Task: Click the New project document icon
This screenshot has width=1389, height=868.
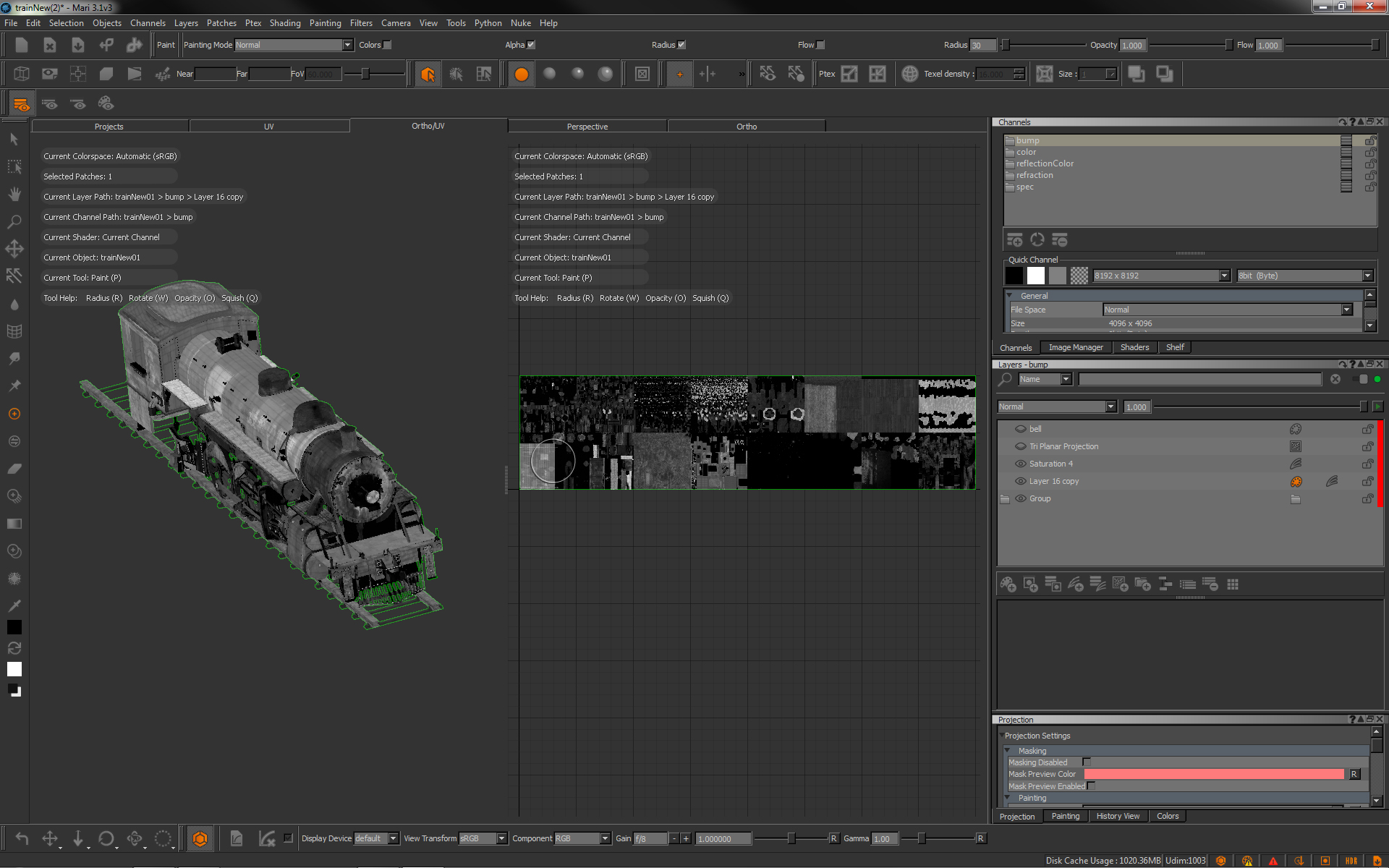Action: tap(22, 45)
